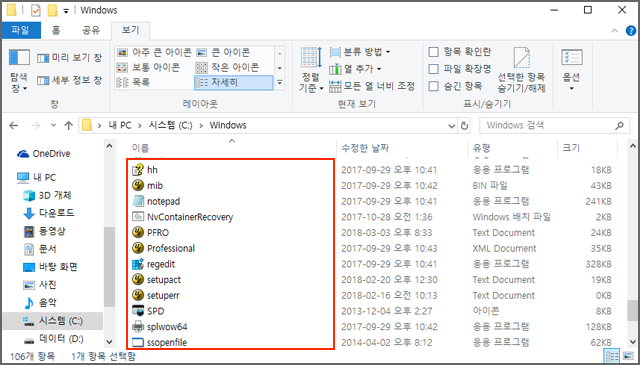The width and height of the screenshot is (640, 365).
Task: Open the 사진 folder
Action: point(40,285)
